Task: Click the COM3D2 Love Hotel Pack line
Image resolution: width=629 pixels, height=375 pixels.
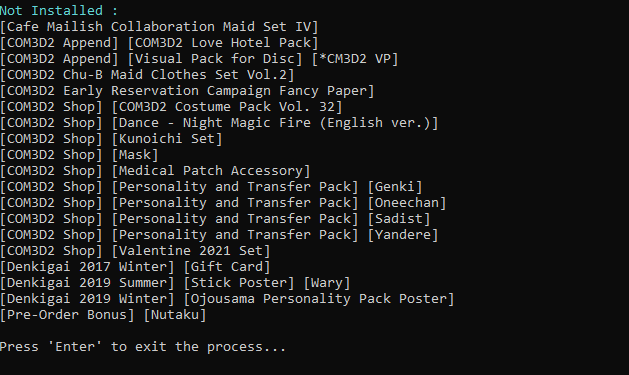Action: pos(159,43)
